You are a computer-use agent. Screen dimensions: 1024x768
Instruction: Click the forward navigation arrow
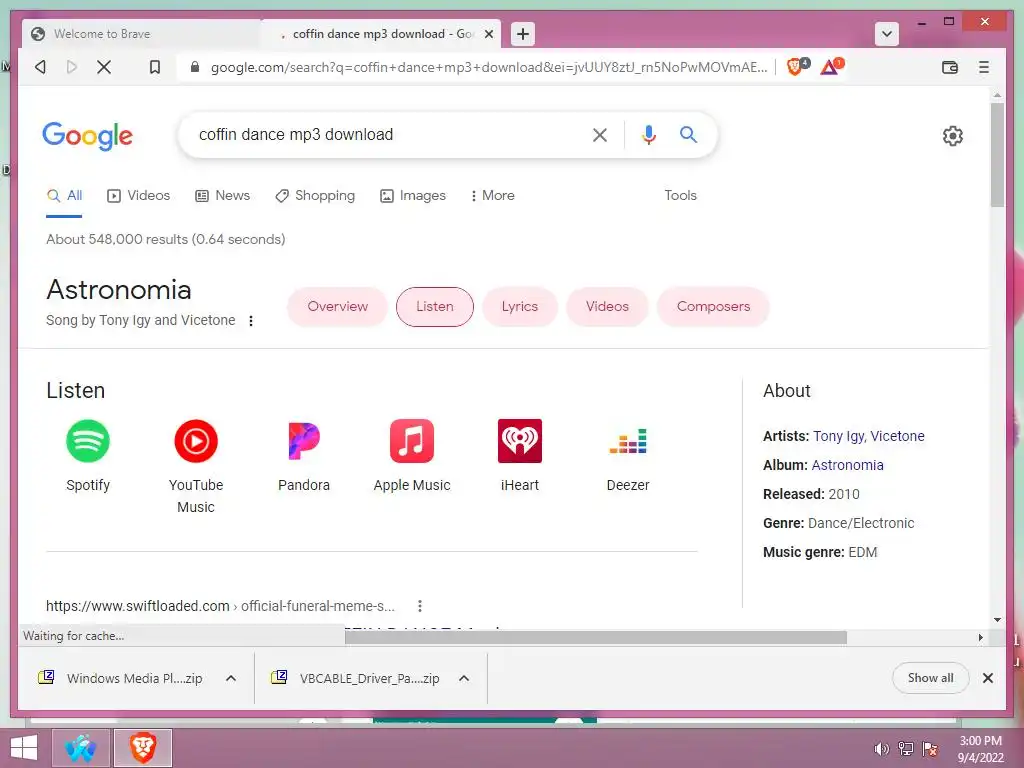click(x=72, y=67)
